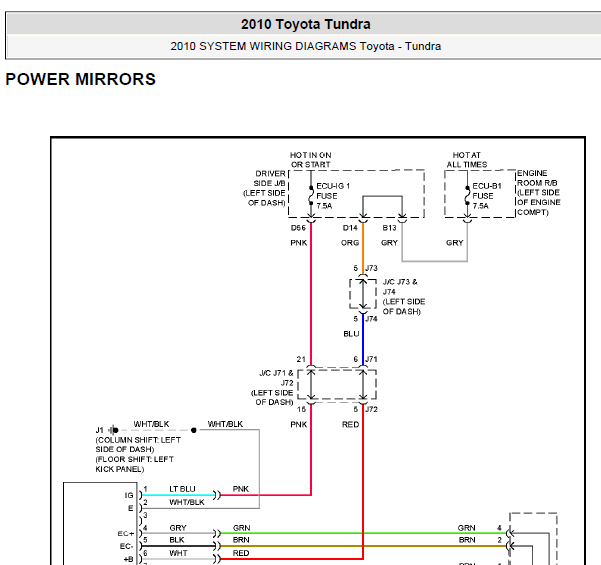Click the ECU-B1 fuse symbol
This screenshot has height=565, width=601.
tap(467, 195)
